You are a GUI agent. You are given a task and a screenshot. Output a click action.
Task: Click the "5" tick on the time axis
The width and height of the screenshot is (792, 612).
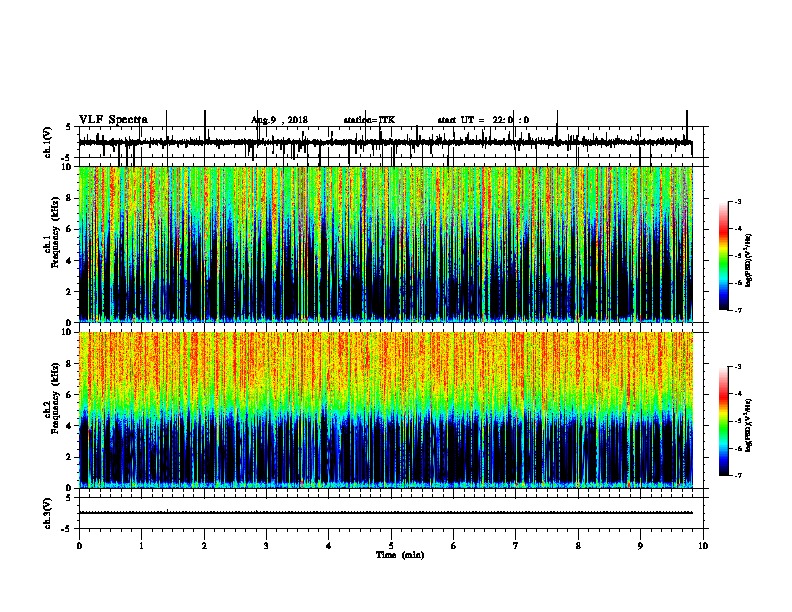(391, 546)
